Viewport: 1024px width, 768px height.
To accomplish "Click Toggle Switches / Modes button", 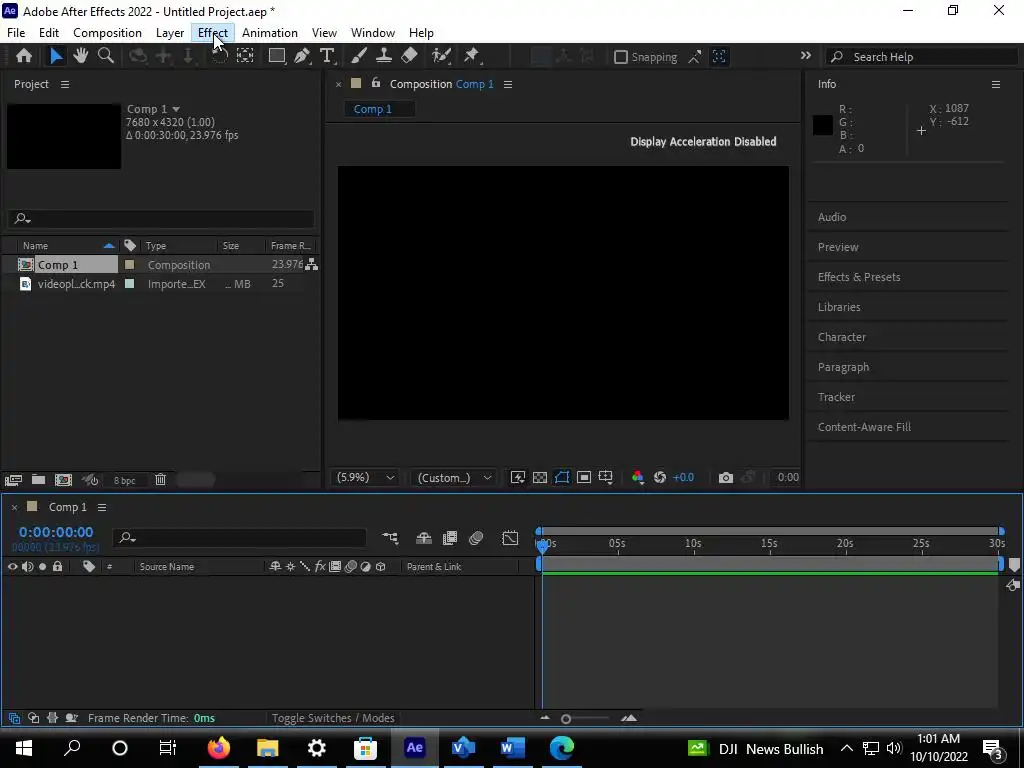I will click(333, 718).
